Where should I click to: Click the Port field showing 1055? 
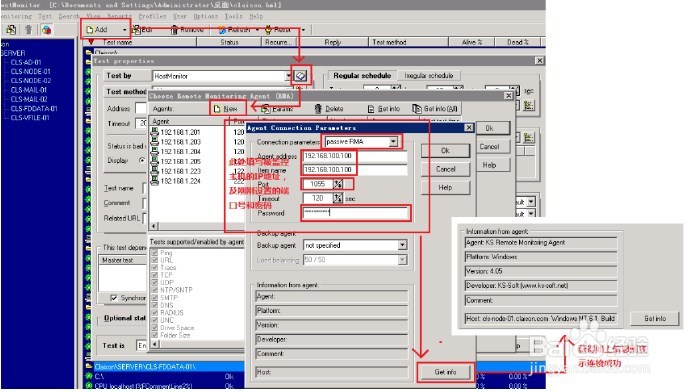pyautogui.click(x=318, y=184)
